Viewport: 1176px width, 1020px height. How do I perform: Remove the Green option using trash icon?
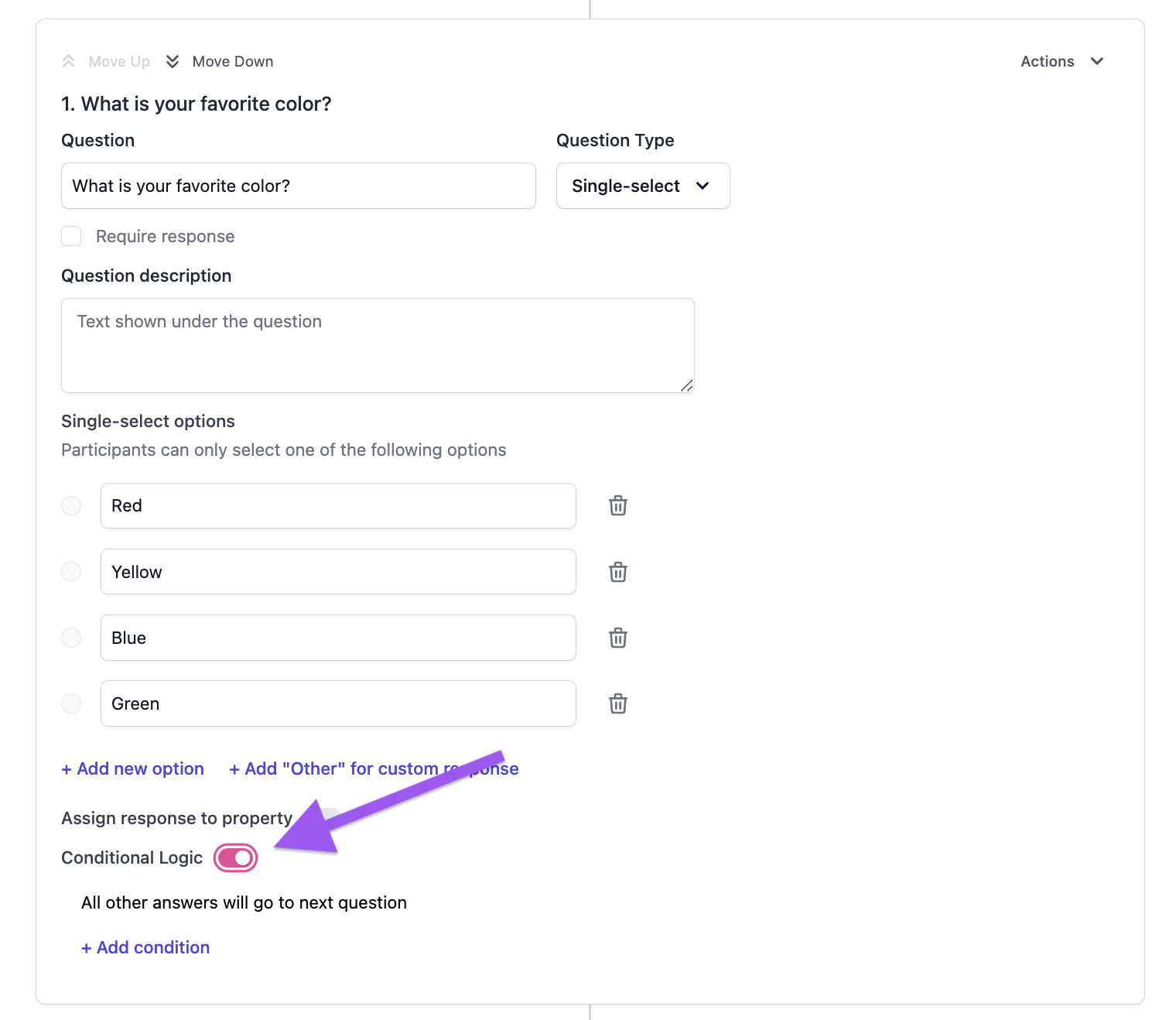617,703
